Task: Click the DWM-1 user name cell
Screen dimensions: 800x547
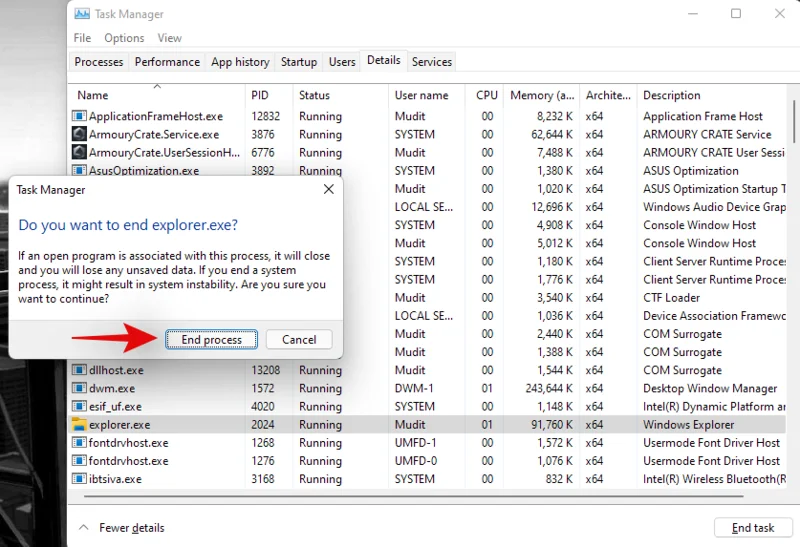Action: point(414,388)
